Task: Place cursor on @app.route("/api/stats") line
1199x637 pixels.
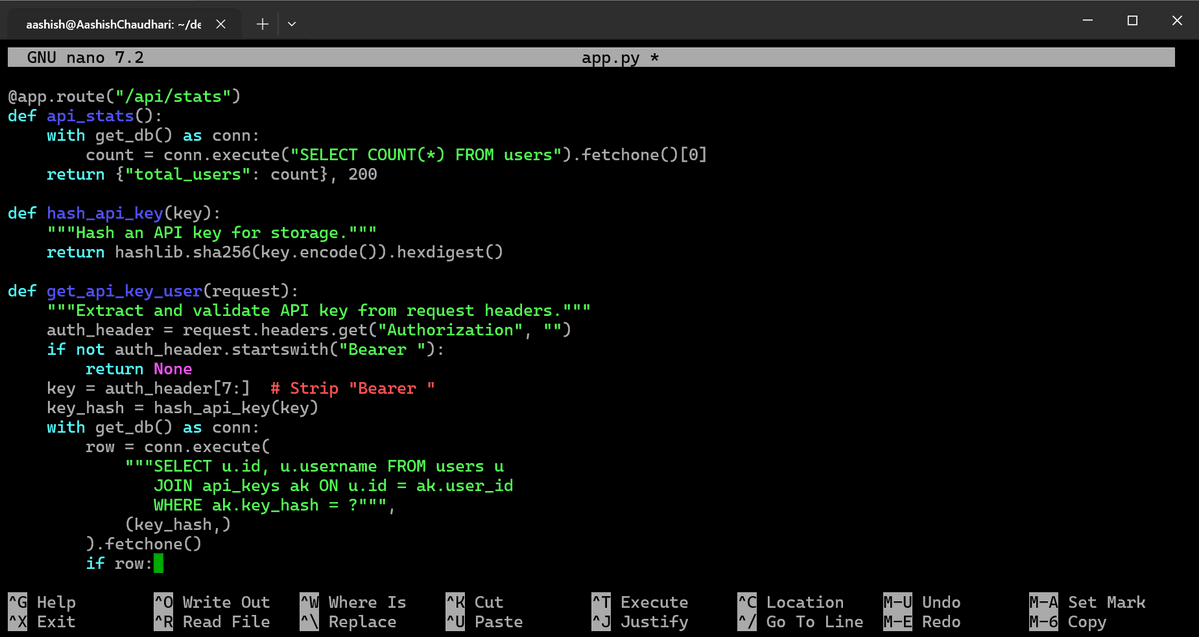Action: [x=124, y=96]
